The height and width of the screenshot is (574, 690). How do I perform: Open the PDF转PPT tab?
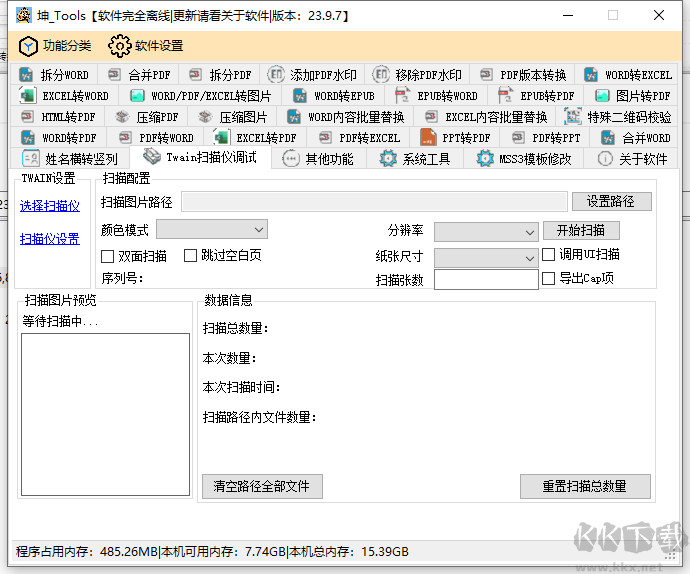click(546, 138)
